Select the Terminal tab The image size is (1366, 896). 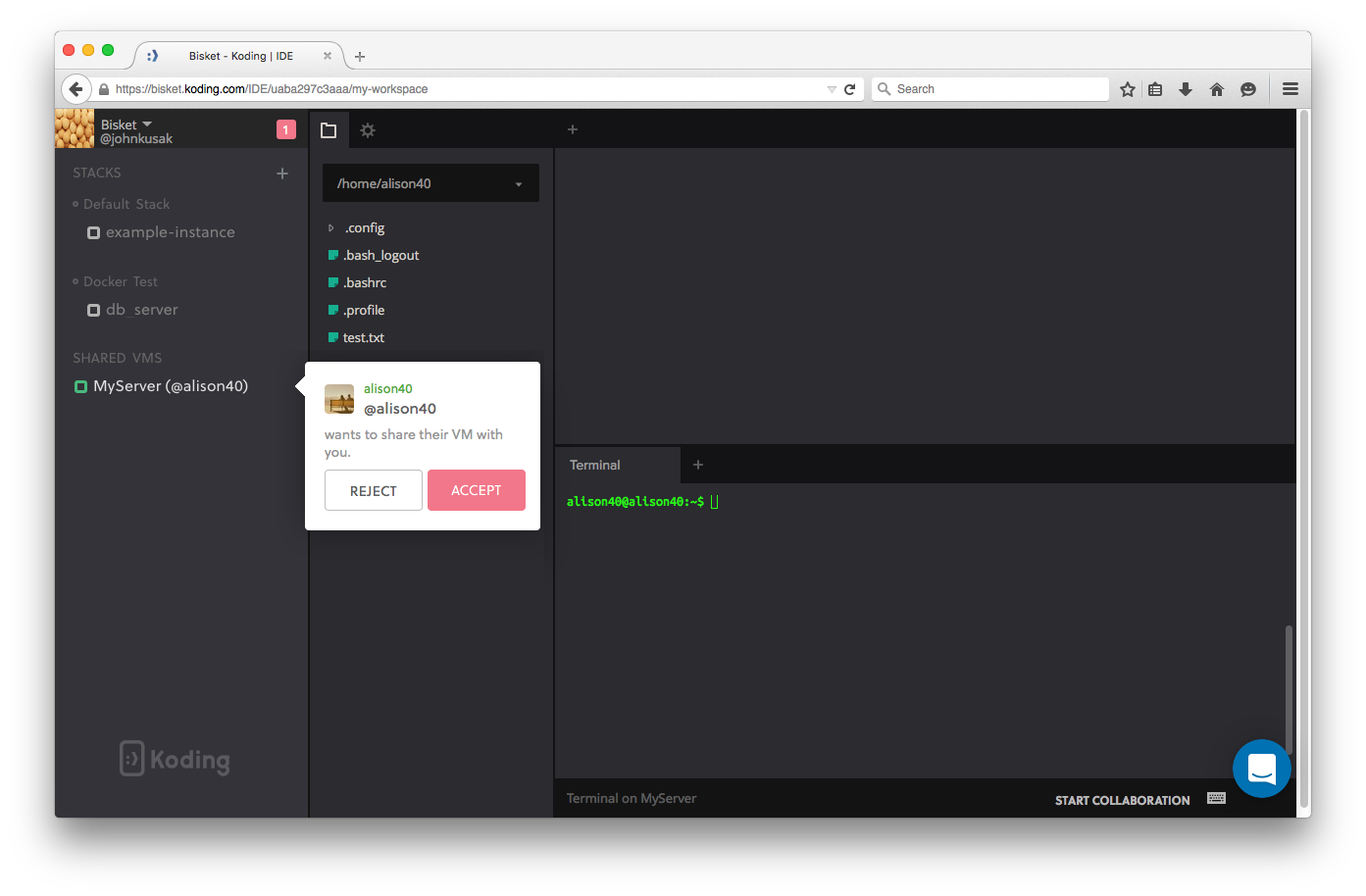(x=617, y=465)
